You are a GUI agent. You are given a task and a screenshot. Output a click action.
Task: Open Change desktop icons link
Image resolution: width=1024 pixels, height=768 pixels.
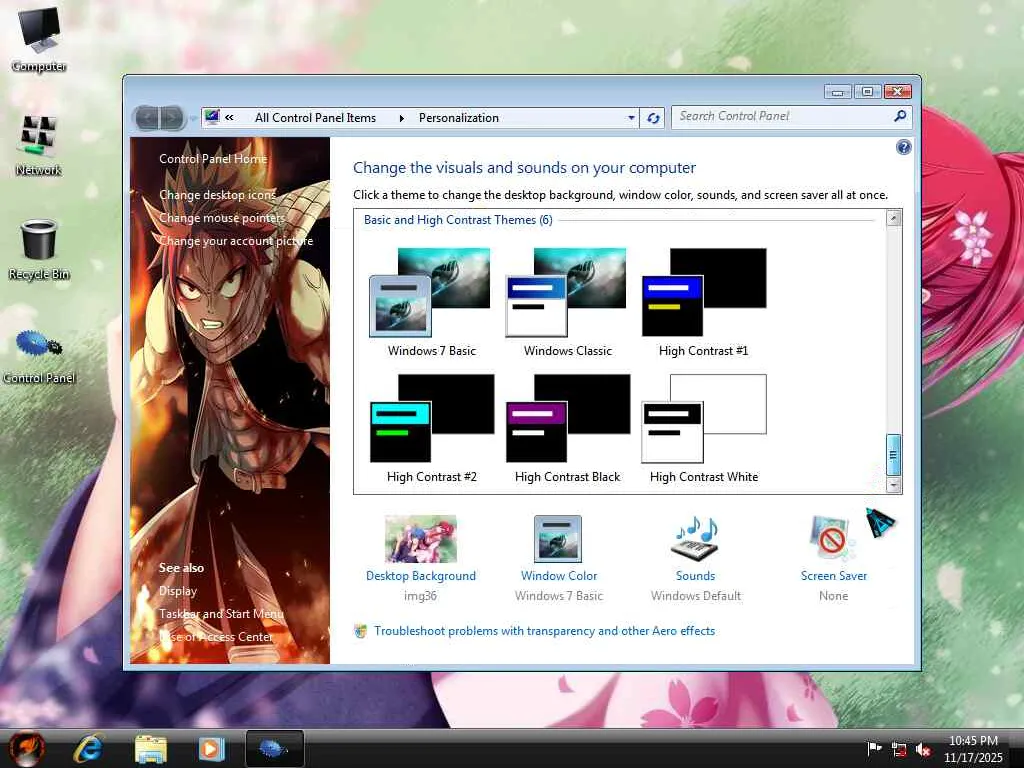(217, 195)
